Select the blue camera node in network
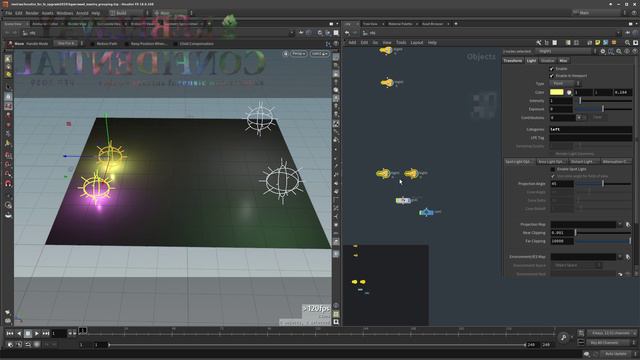 point(426,212)
